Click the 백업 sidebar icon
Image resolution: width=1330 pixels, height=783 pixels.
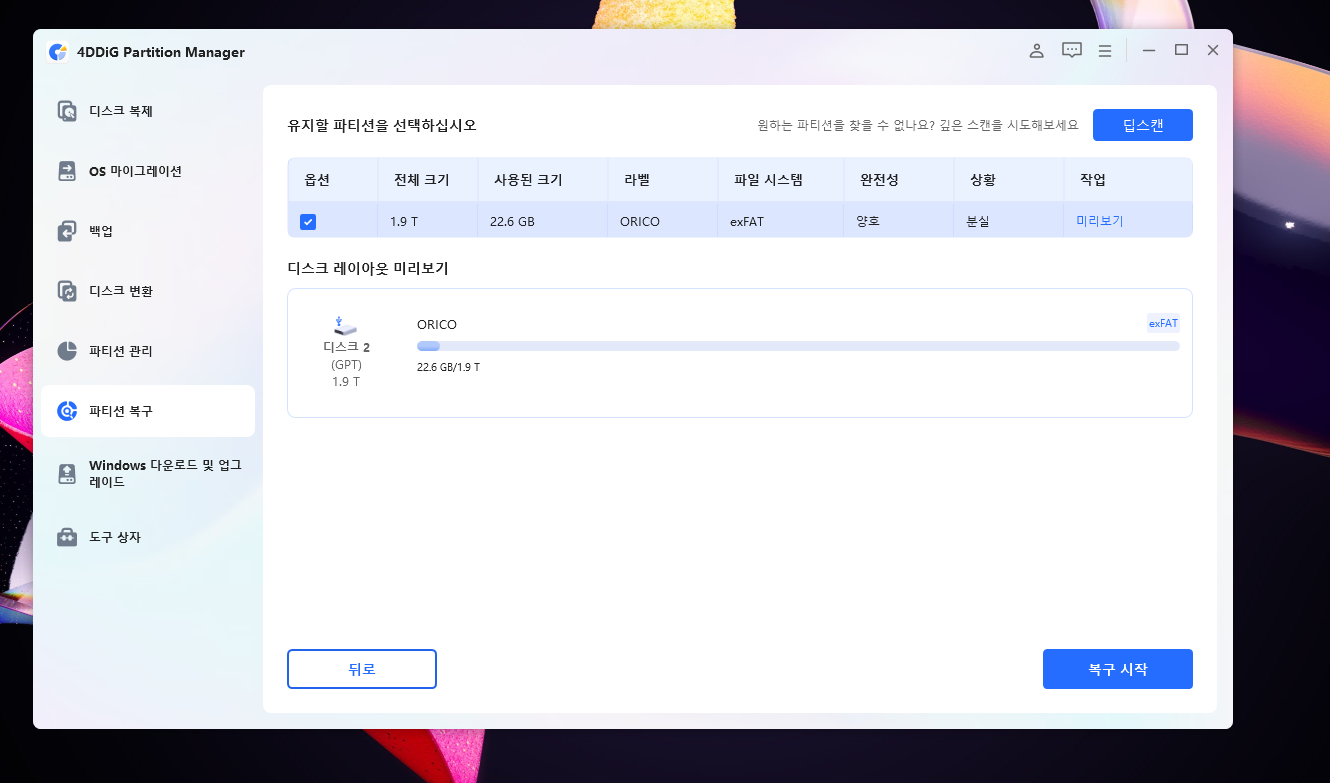(67, 231)
